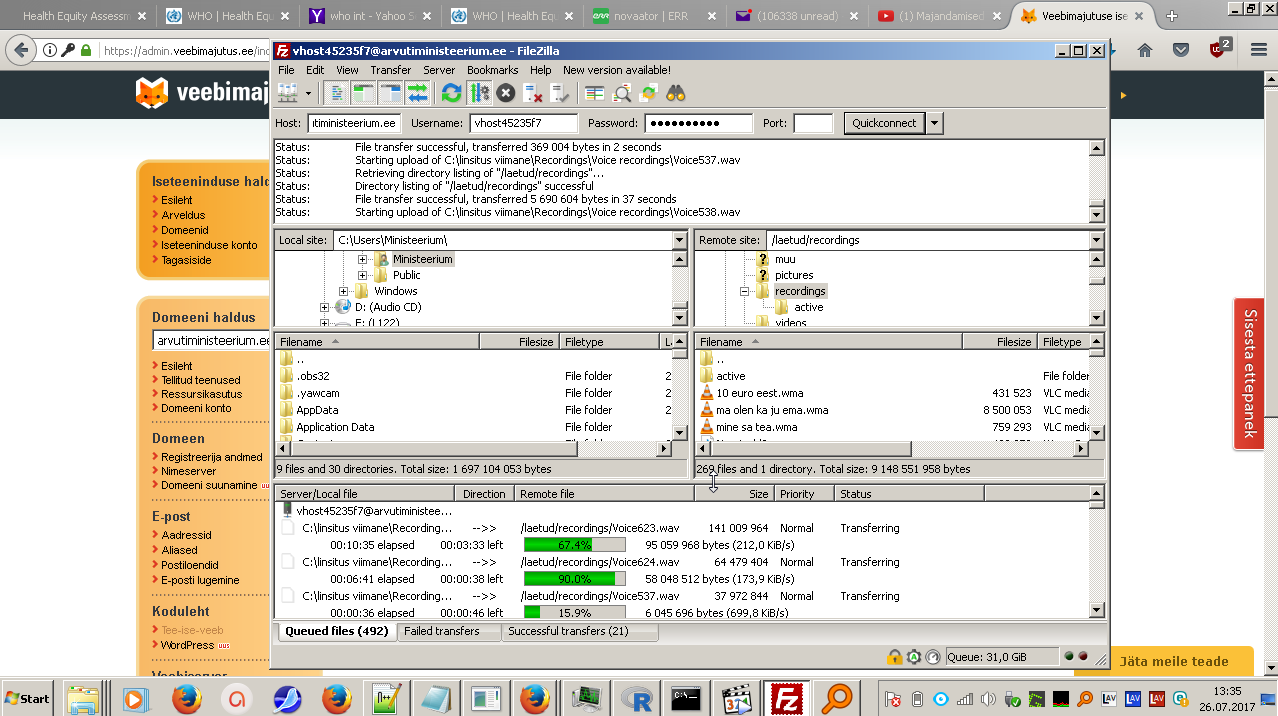Viewport: 1278px width, 716px height.
Task: Open the Site Manager icon
Action: click(x=288, y=93)
